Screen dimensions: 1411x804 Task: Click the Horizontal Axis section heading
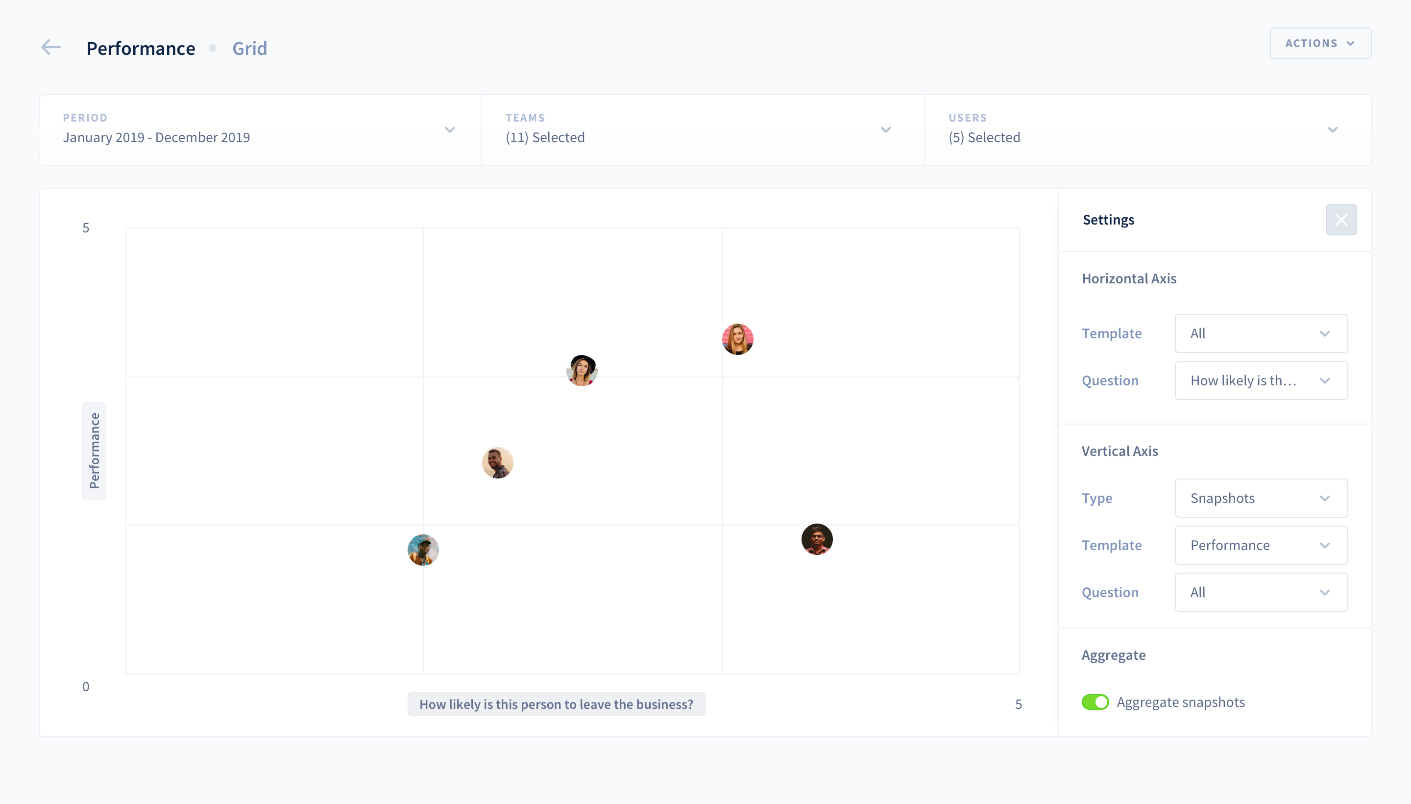click(1129, 278)
